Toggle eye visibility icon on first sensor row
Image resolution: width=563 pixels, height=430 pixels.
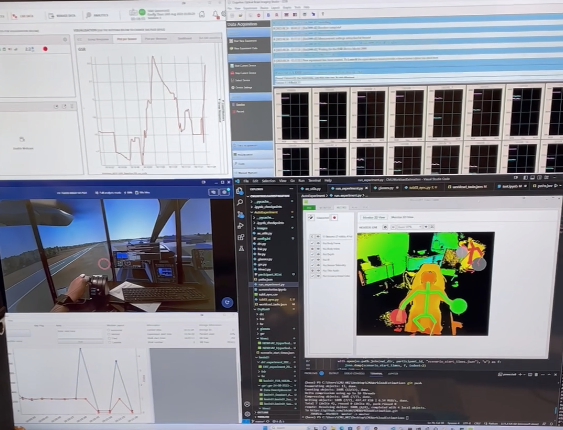click(318, 243)
